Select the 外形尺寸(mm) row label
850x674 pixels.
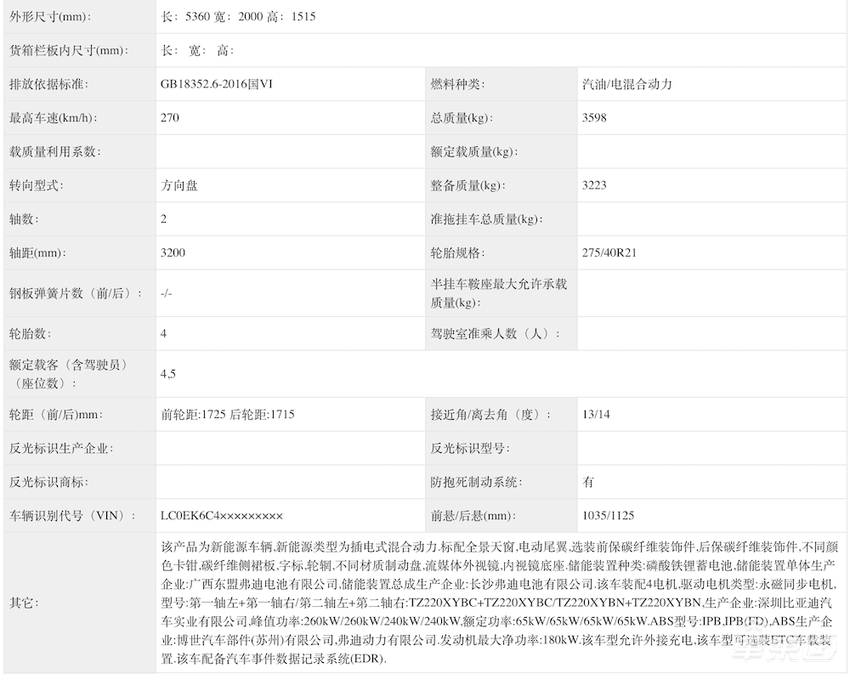48,16
